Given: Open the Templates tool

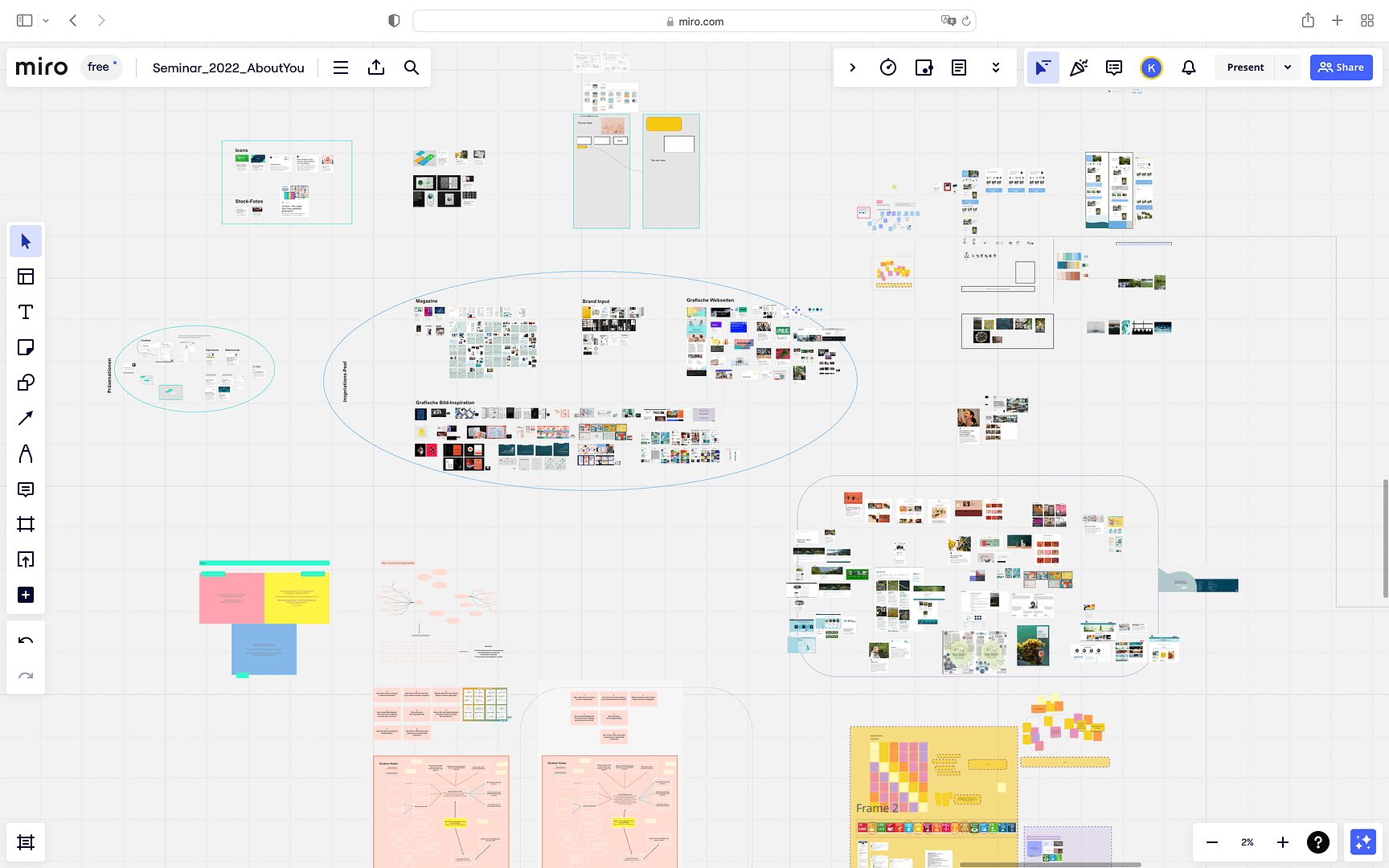Looking at the screenshot, I should point(26,276).
